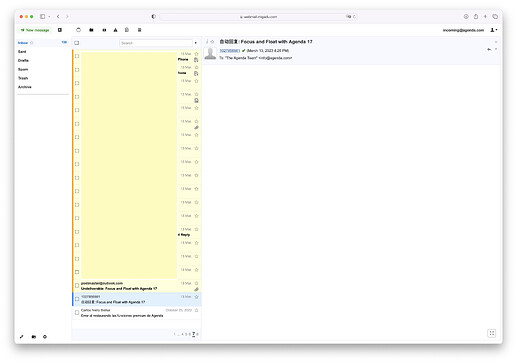Click the March 13, 2023 date text
The height and width of the screenshot is (363, 517).
tap(268, 51)
